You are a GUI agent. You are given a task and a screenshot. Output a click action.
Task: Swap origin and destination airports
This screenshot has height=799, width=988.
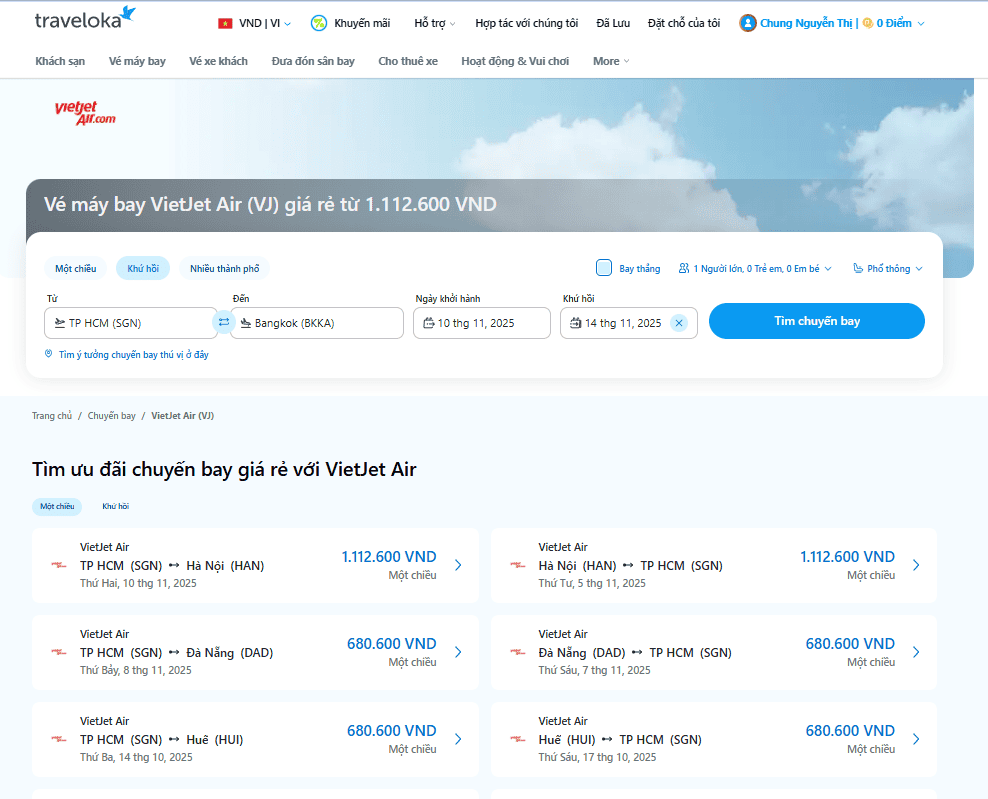[224, 323]
